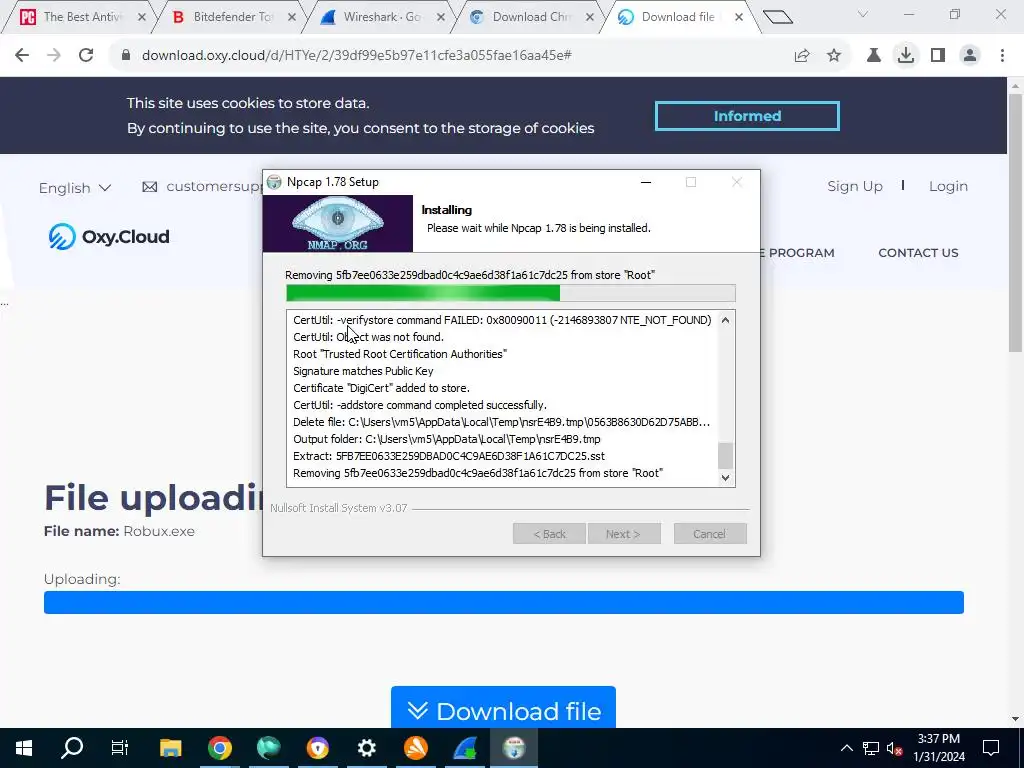This screenshot has width=1024, height=768.
Task: Reload the current page
Action: click(x=86, y=56)
